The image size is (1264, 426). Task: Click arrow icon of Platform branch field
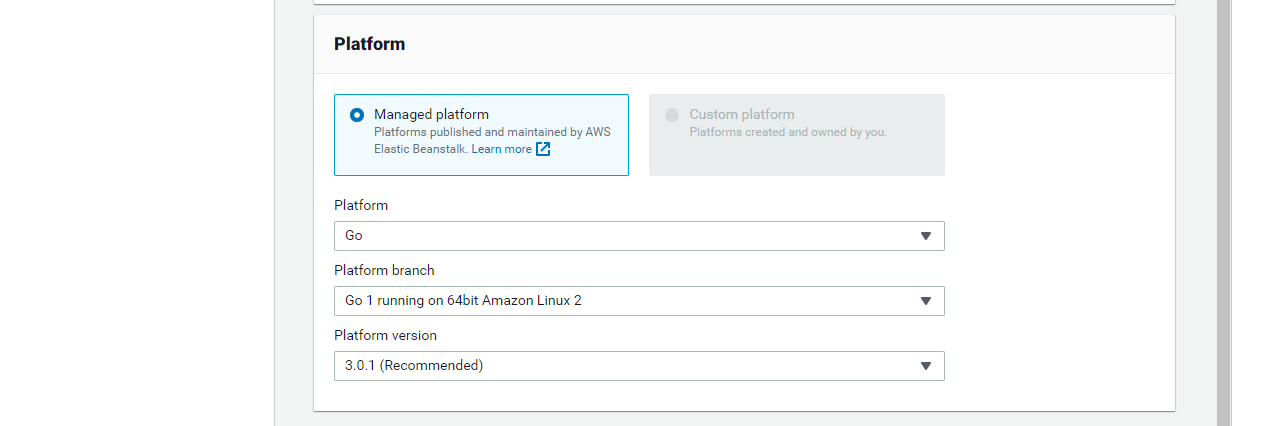(926, 301)
